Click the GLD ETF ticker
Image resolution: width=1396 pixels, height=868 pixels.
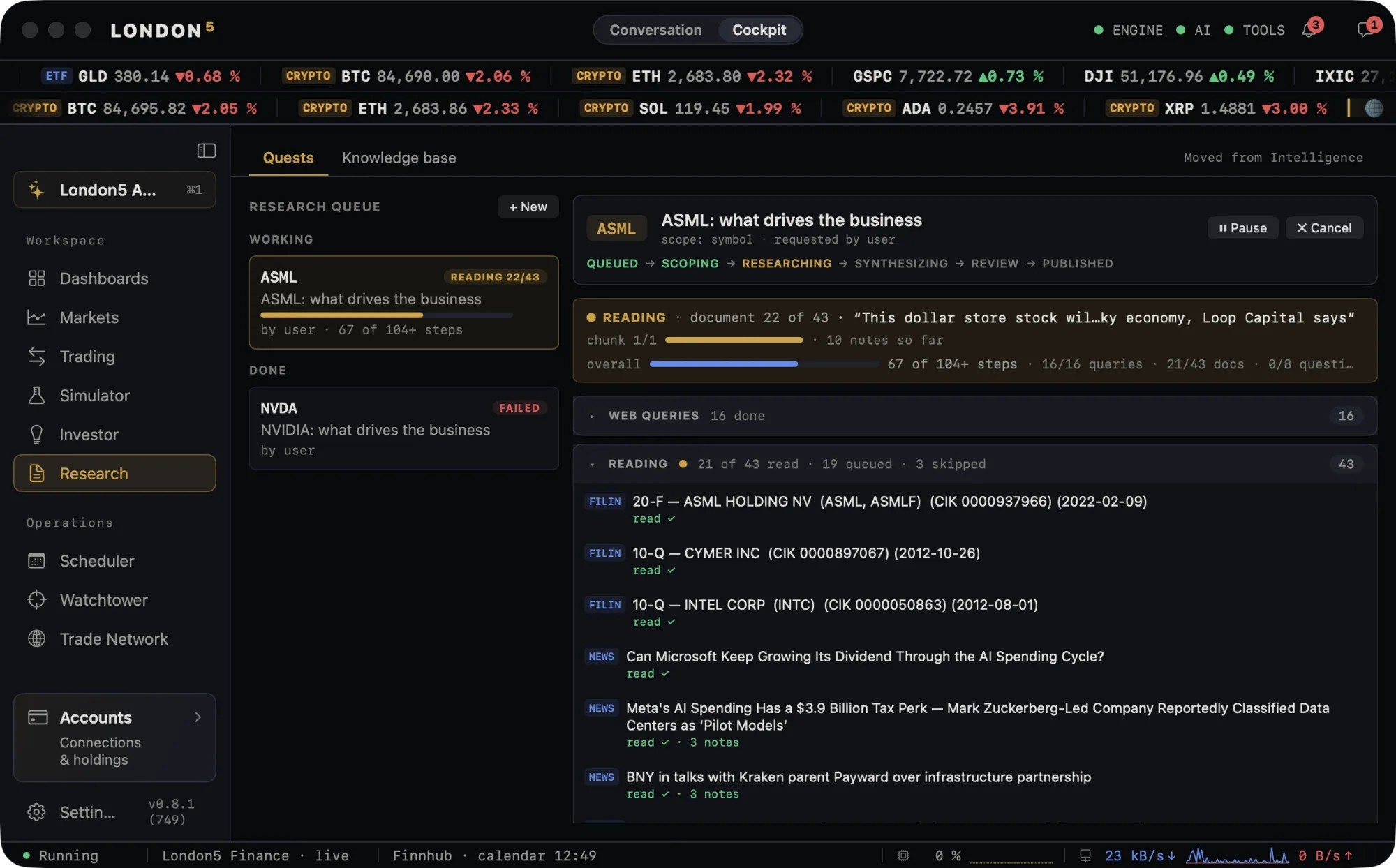141,76
